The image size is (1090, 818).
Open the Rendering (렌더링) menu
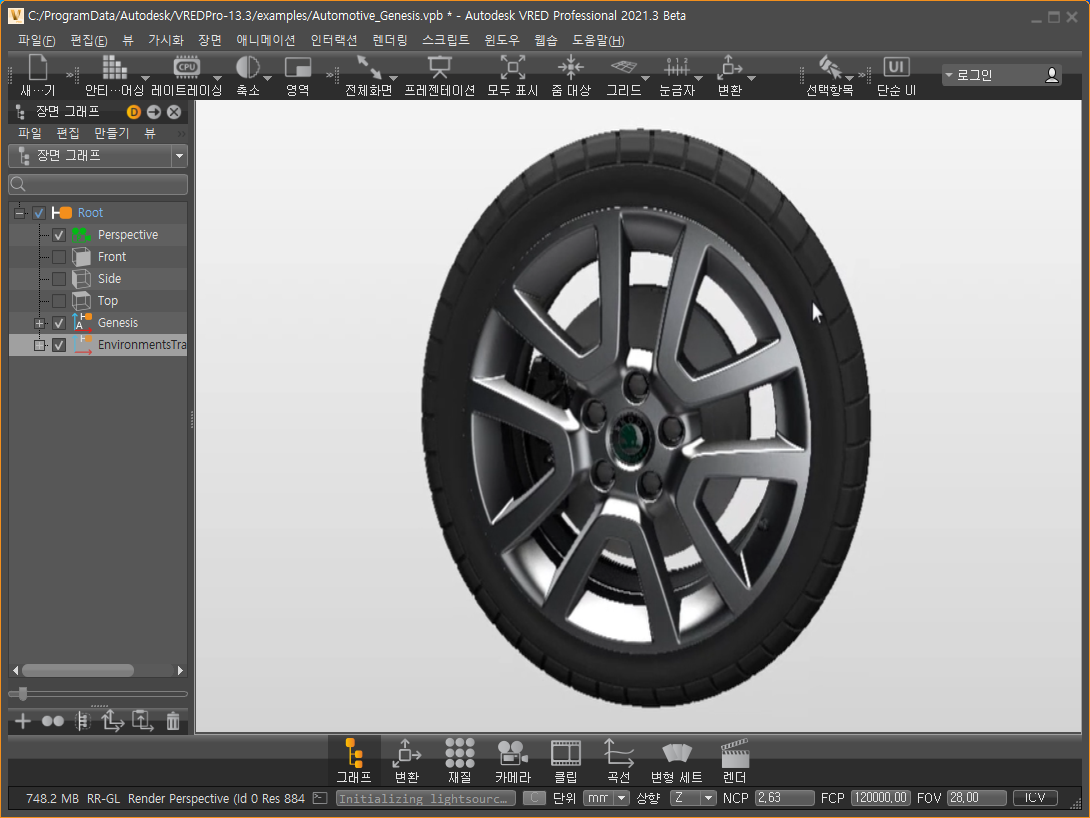389,41
